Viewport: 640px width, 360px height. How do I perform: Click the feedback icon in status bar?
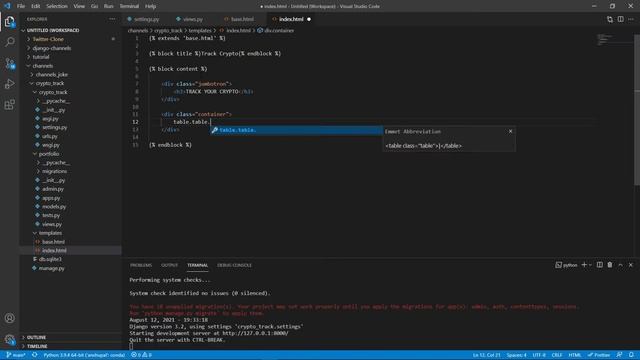(x=620, y=355)
